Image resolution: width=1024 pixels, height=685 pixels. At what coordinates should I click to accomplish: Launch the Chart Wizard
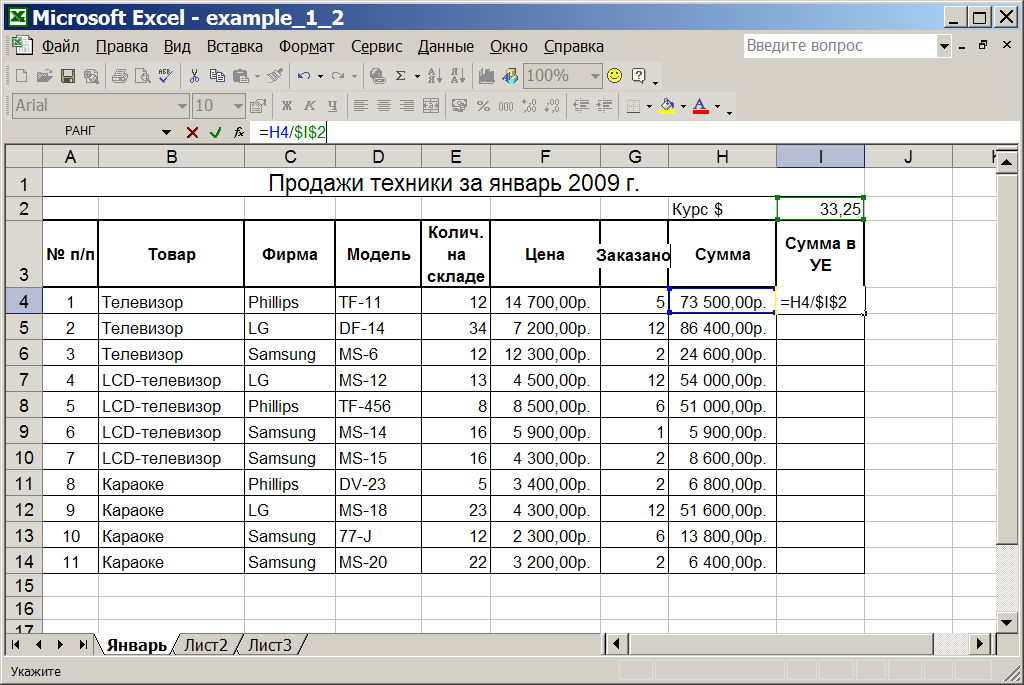click(487, 76)
